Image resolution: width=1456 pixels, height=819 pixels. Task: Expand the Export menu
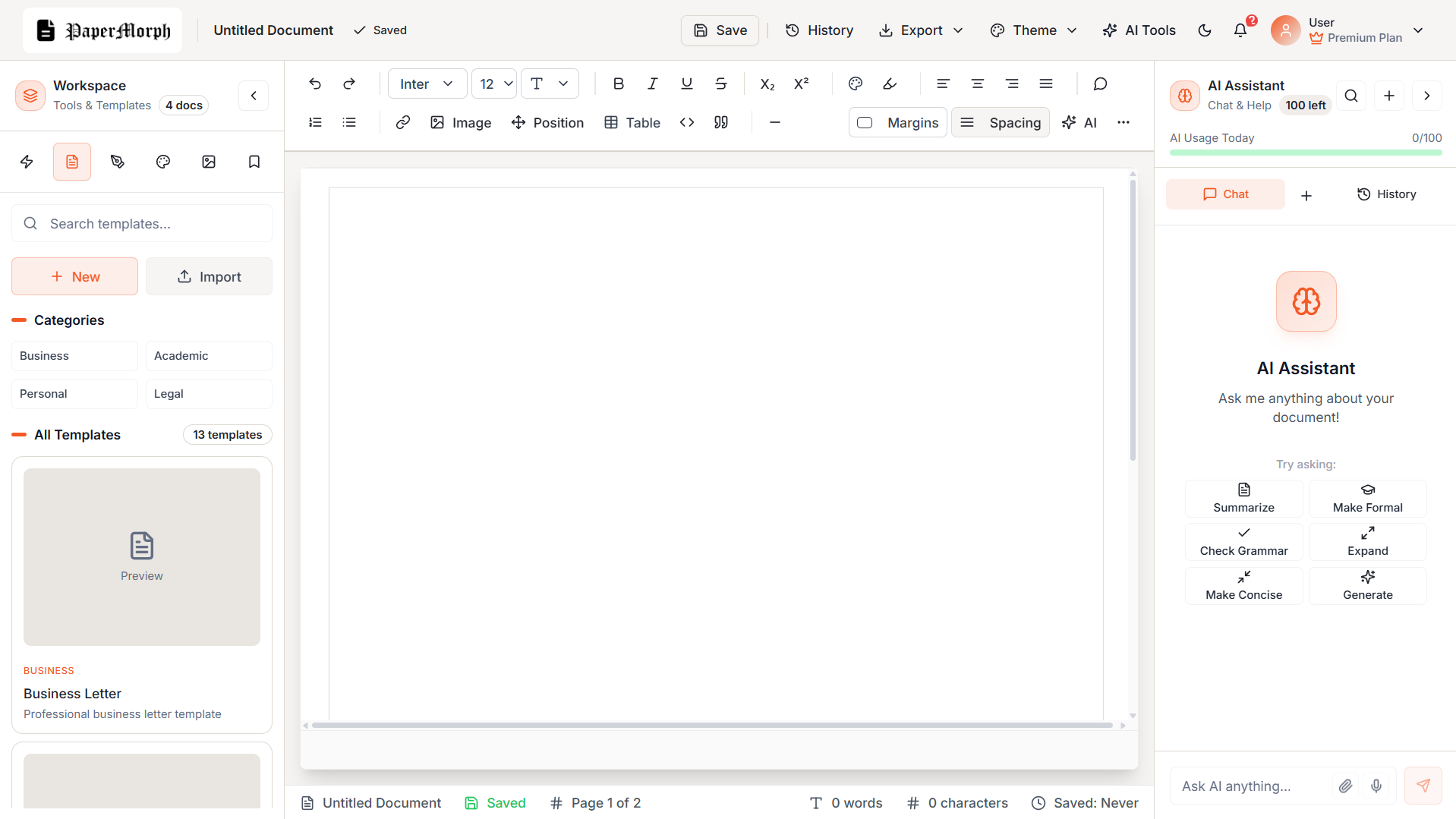pos(921,30)
